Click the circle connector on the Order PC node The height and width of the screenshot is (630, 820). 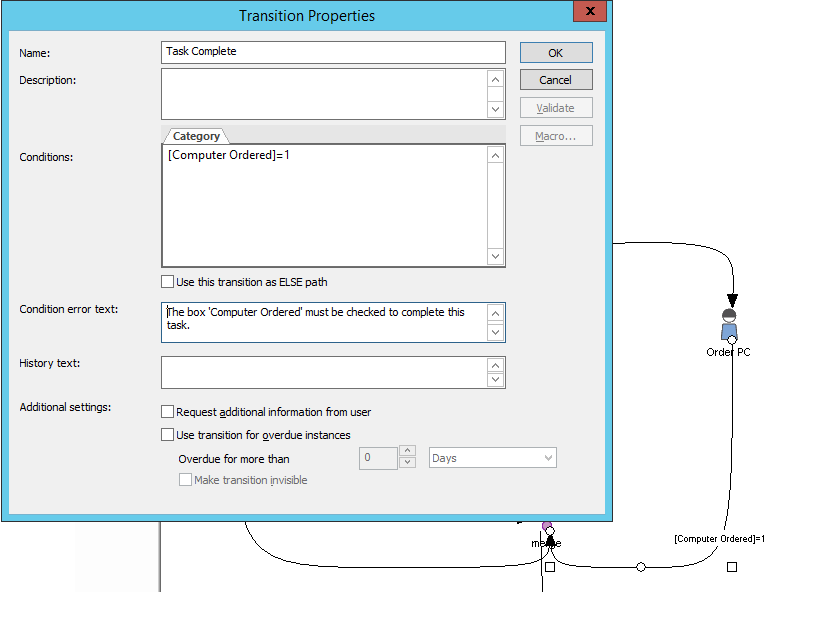click(x=731, y=340)
